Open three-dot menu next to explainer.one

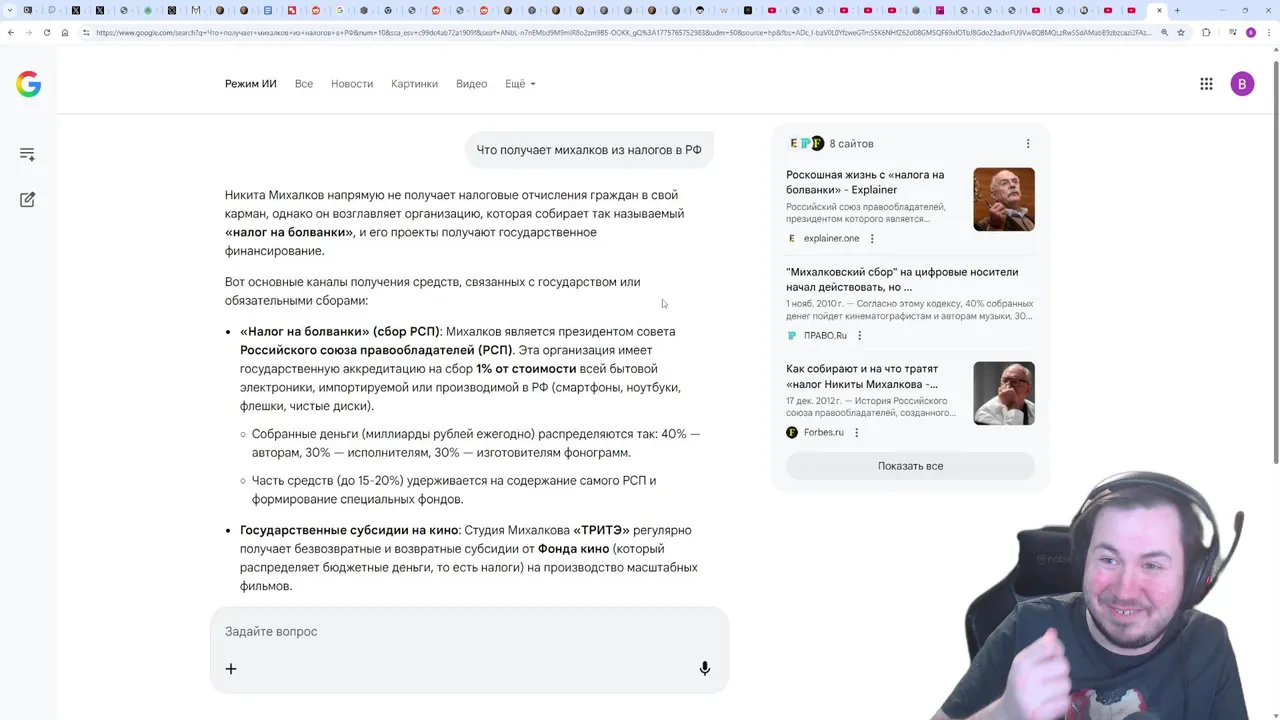pos(872,239)
